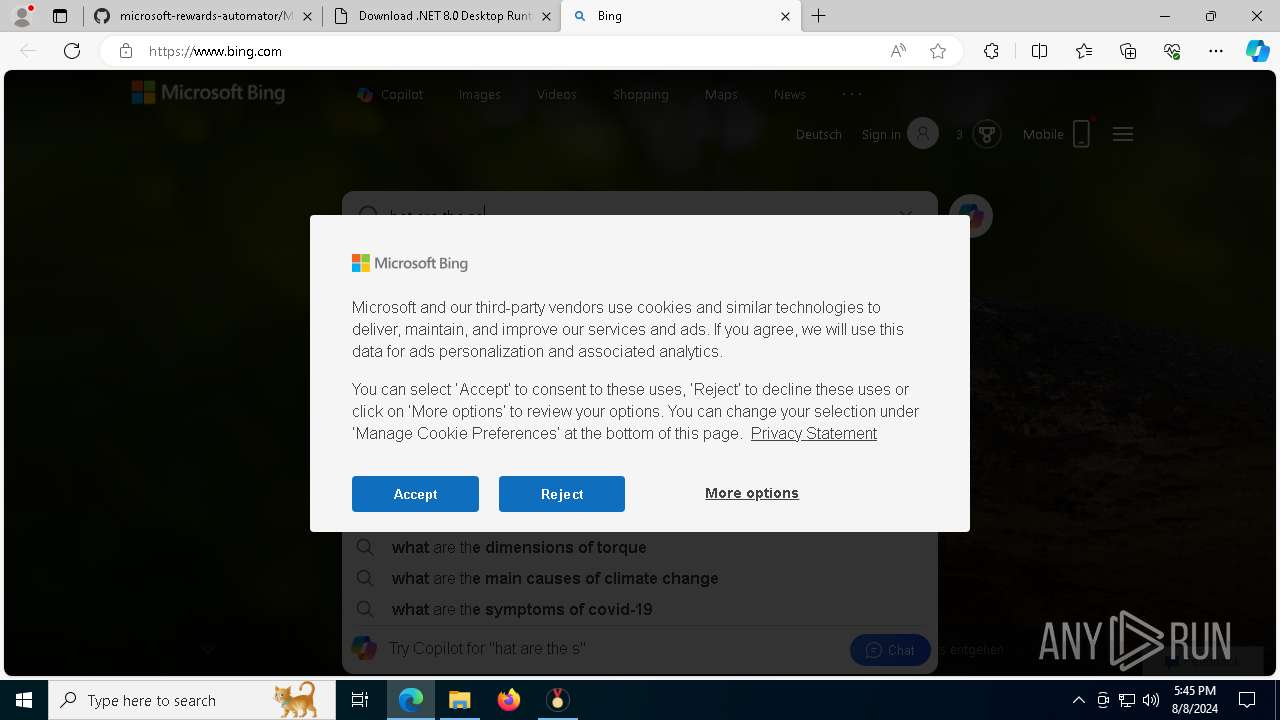Select suggestion 'dimensions of torque'
The image size is (1280, 720).
[640, 547]
